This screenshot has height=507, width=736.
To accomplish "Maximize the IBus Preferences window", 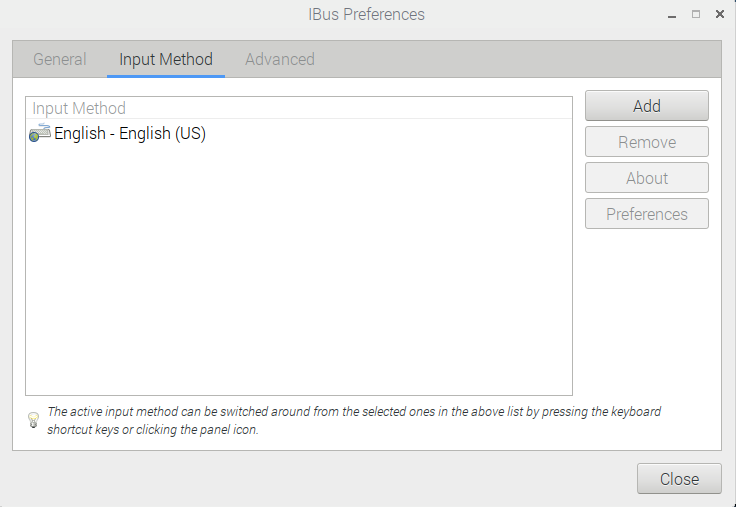I will pyautogui.click(x=696, y=15).
